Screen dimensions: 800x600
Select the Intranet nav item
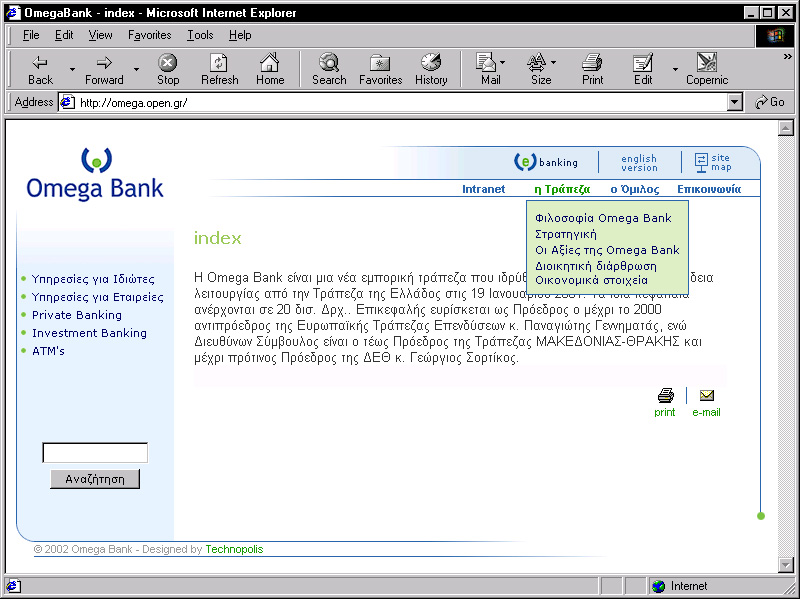coord(483,189)
